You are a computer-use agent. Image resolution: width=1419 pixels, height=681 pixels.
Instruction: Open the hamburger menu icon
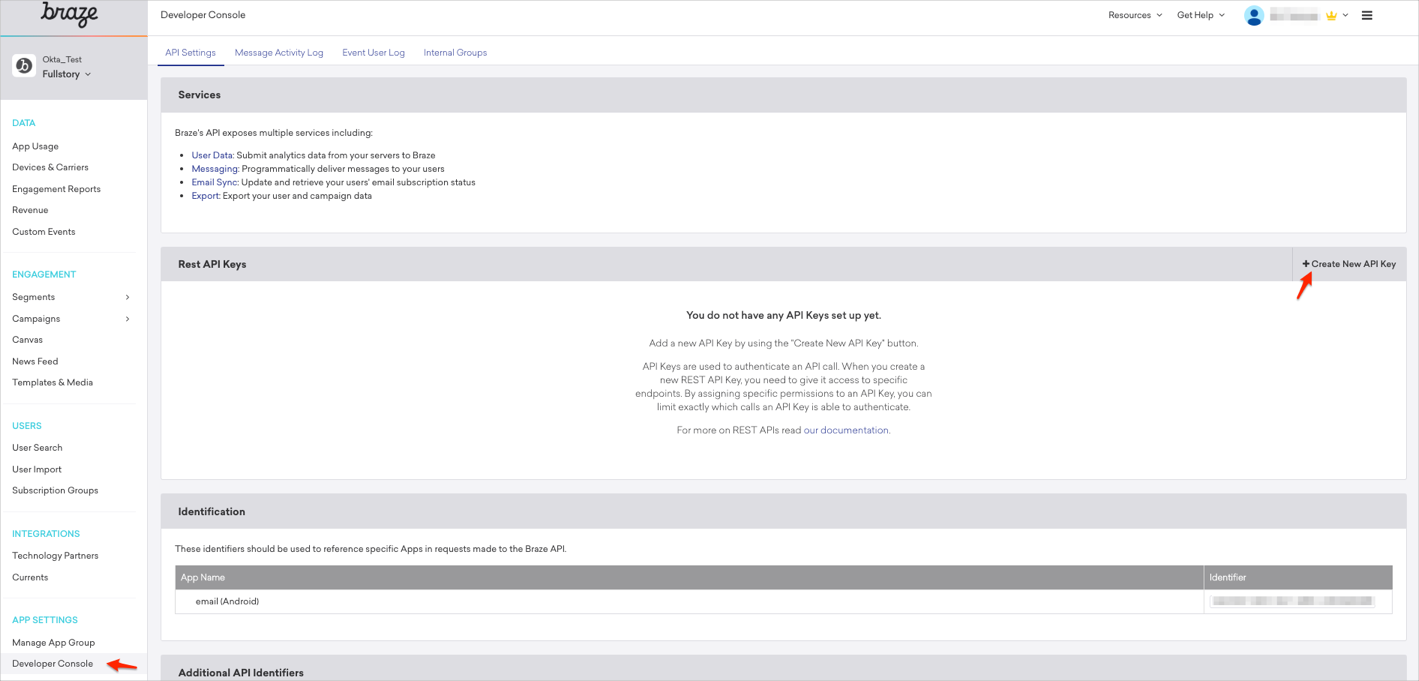[1367, 16]
